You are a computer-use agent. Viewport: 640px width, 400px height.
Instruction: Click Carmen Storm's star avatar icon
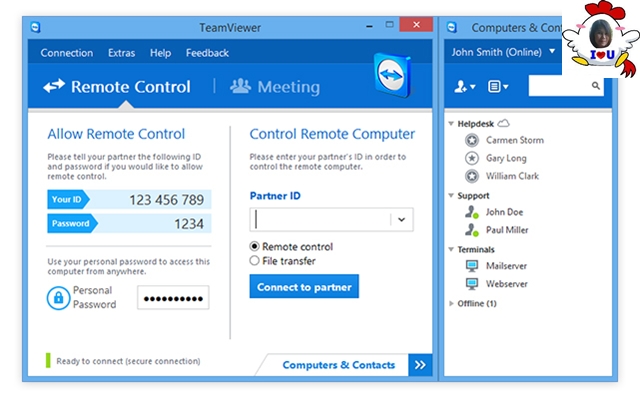pyautogui.click(x=472, y=140)
